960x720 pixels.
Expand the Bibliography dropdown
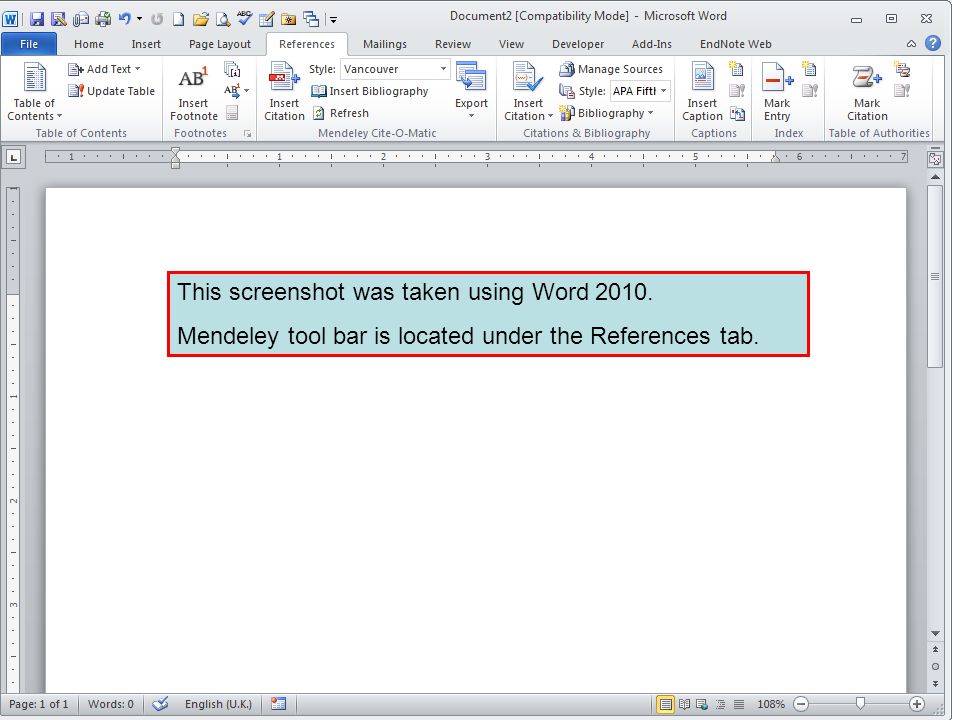[x=650, y=113]
